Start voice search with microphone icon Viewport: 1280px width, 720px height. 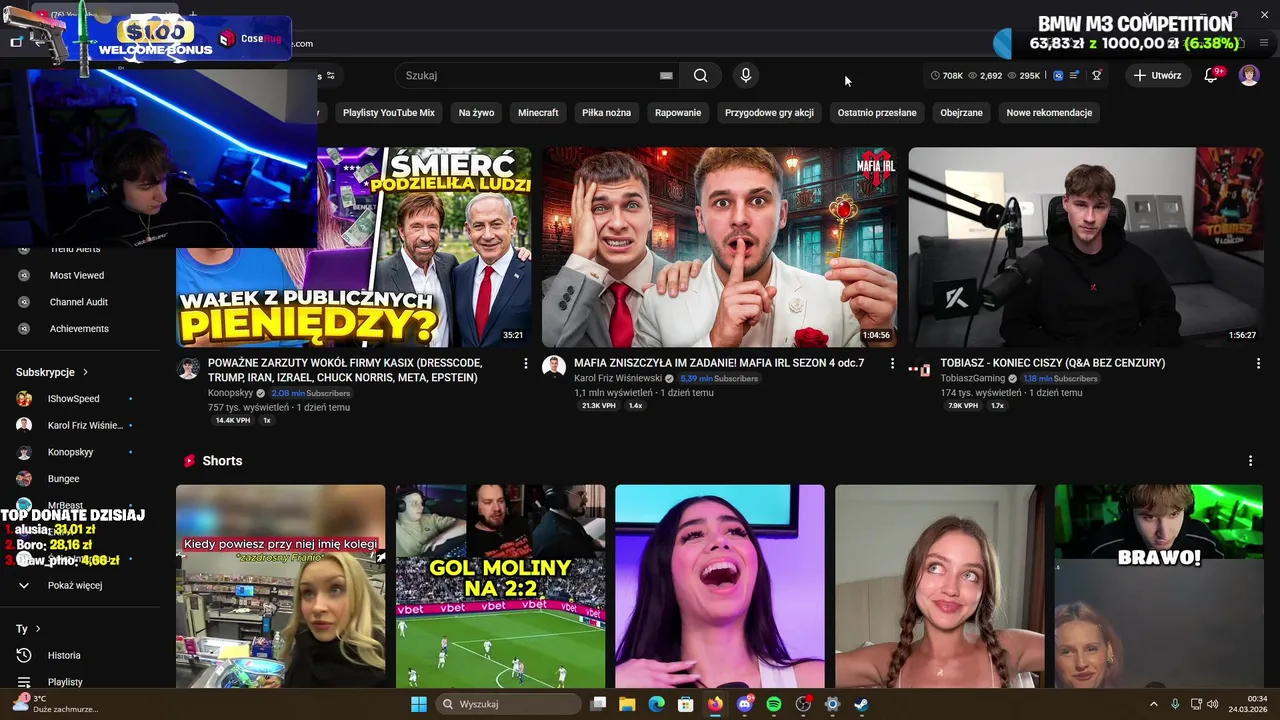(x=745, y=75)
